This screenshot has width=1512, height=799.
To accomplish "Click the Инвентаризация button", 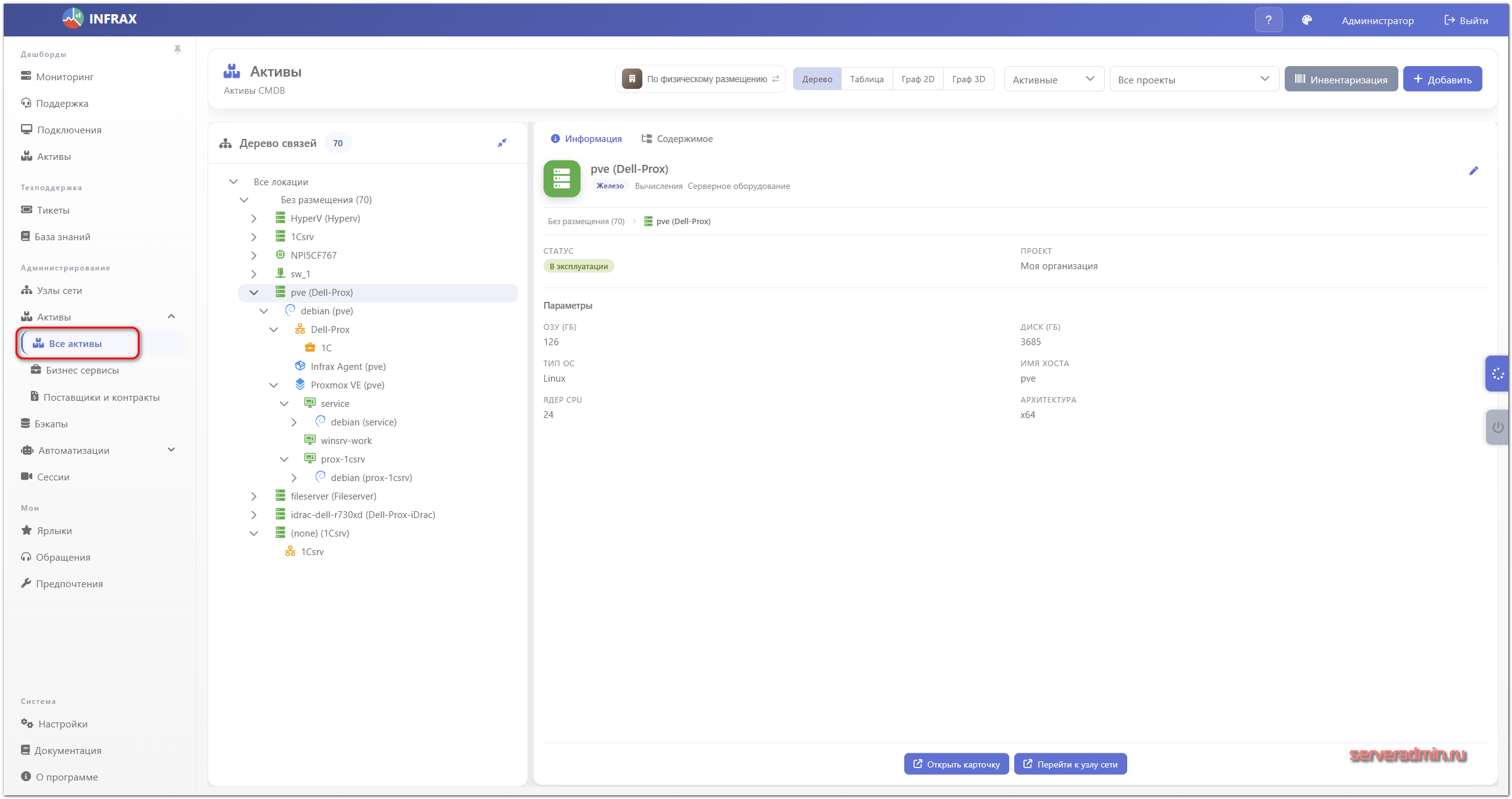I will (1340, 79).
